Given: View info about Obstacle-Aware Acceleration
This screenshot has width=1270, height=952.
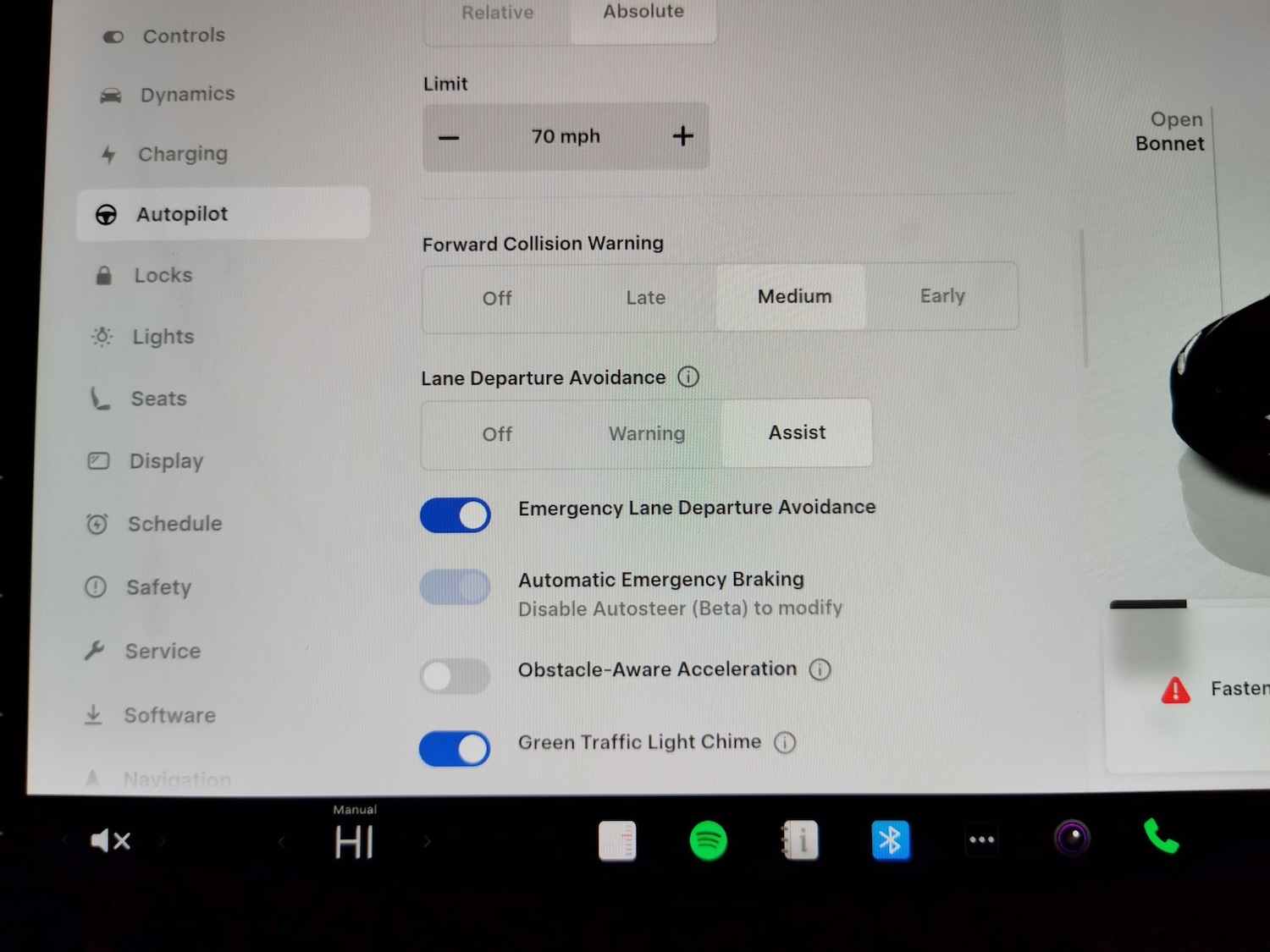Looking at the screenshot, I should [820, 670].
